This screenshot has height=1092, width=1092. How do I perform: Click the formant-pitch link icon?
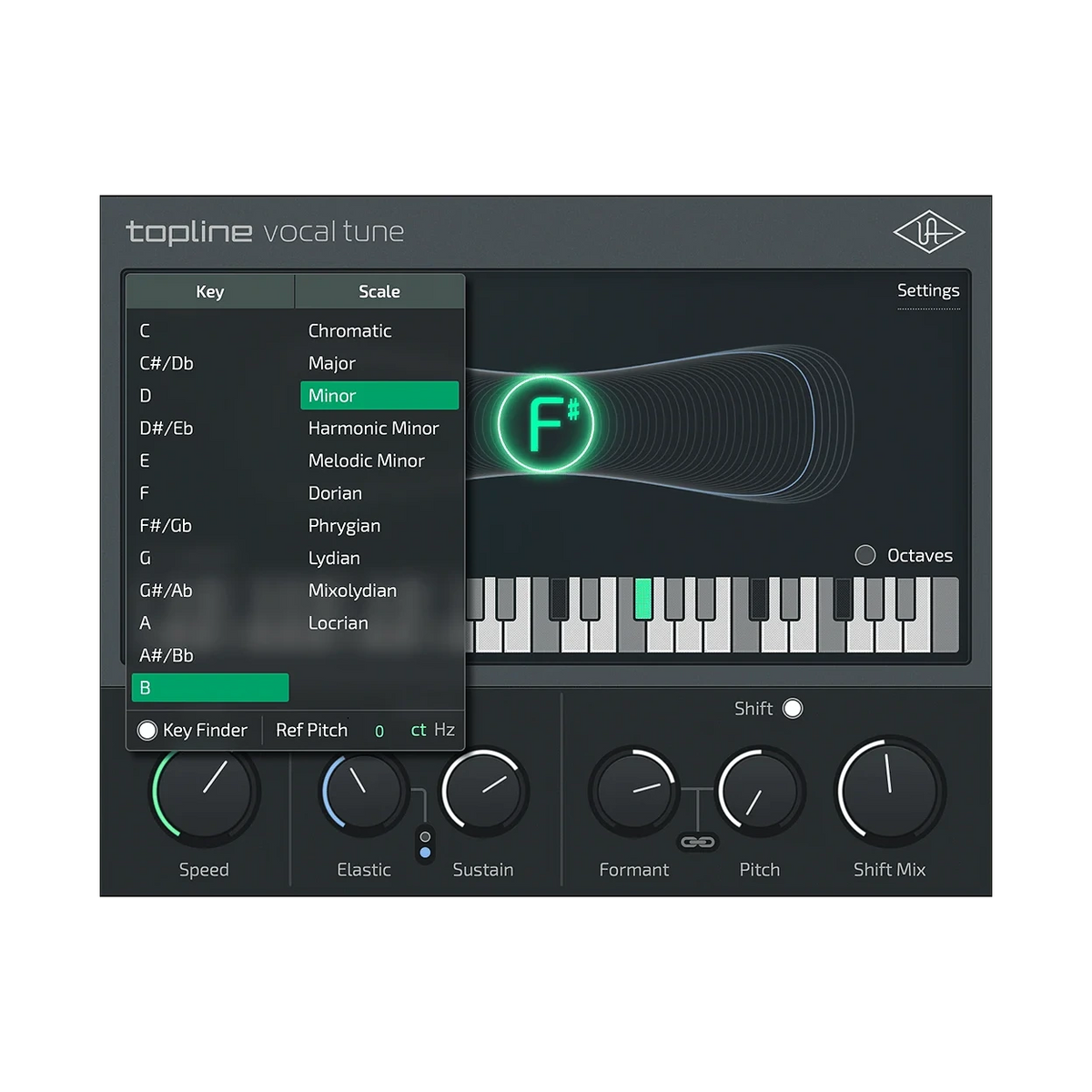(698, 843)
